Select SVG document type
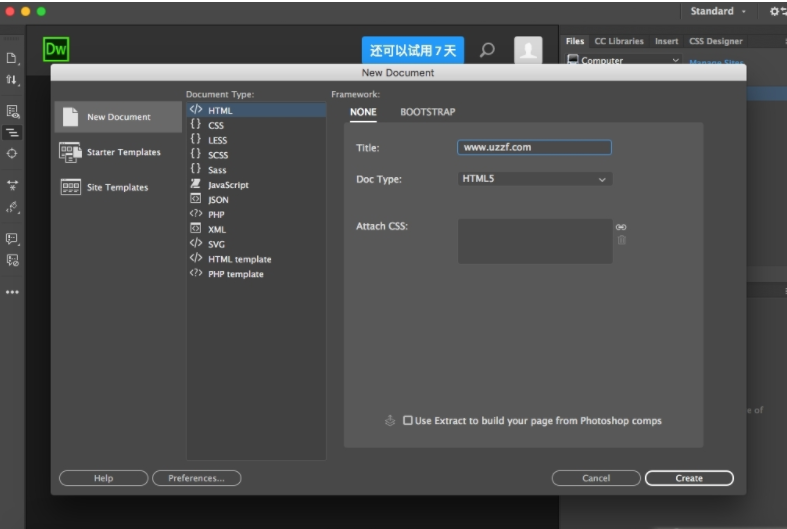Screen dimensions: 787x529 256,244
